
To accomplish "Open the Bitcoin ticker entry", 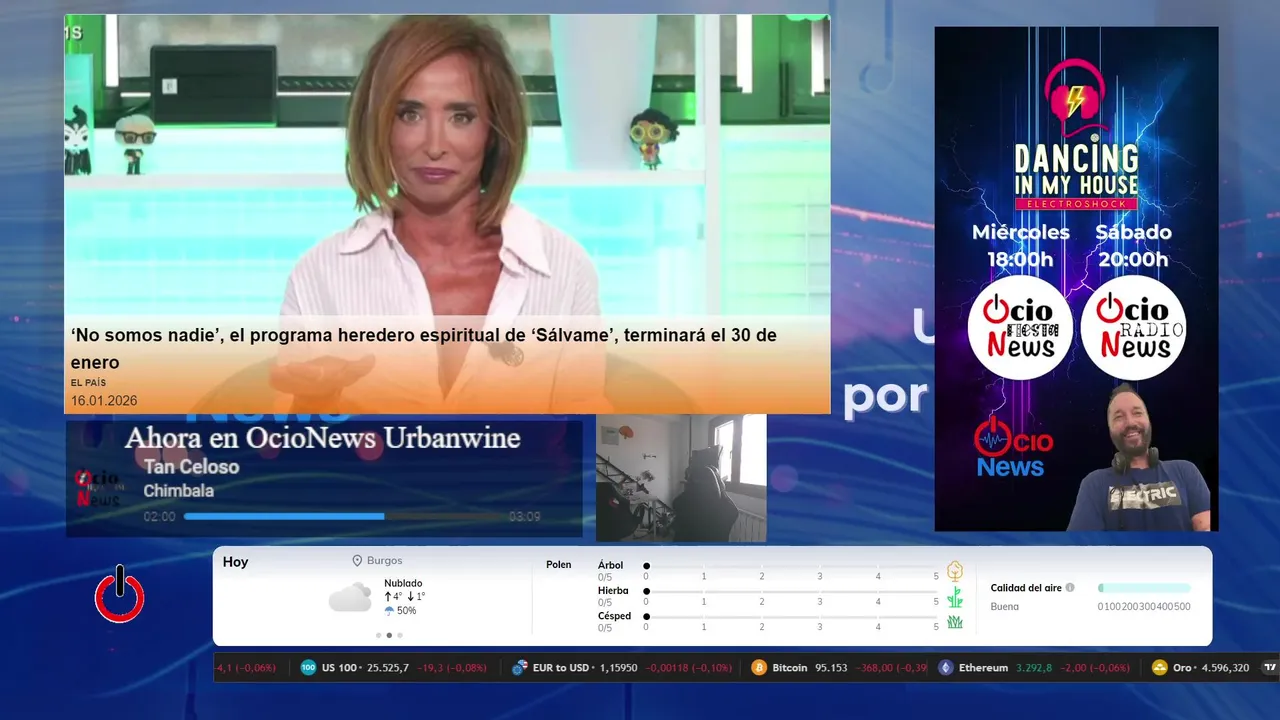I will (837, 668).
